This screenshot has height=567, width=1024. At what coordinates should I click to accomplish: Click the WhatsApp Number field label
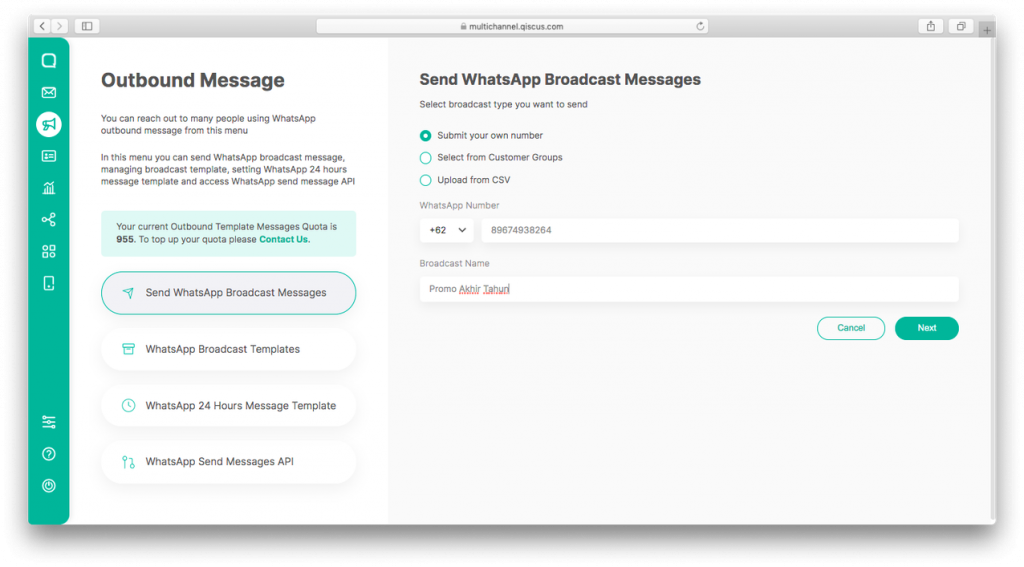[459, 206]
